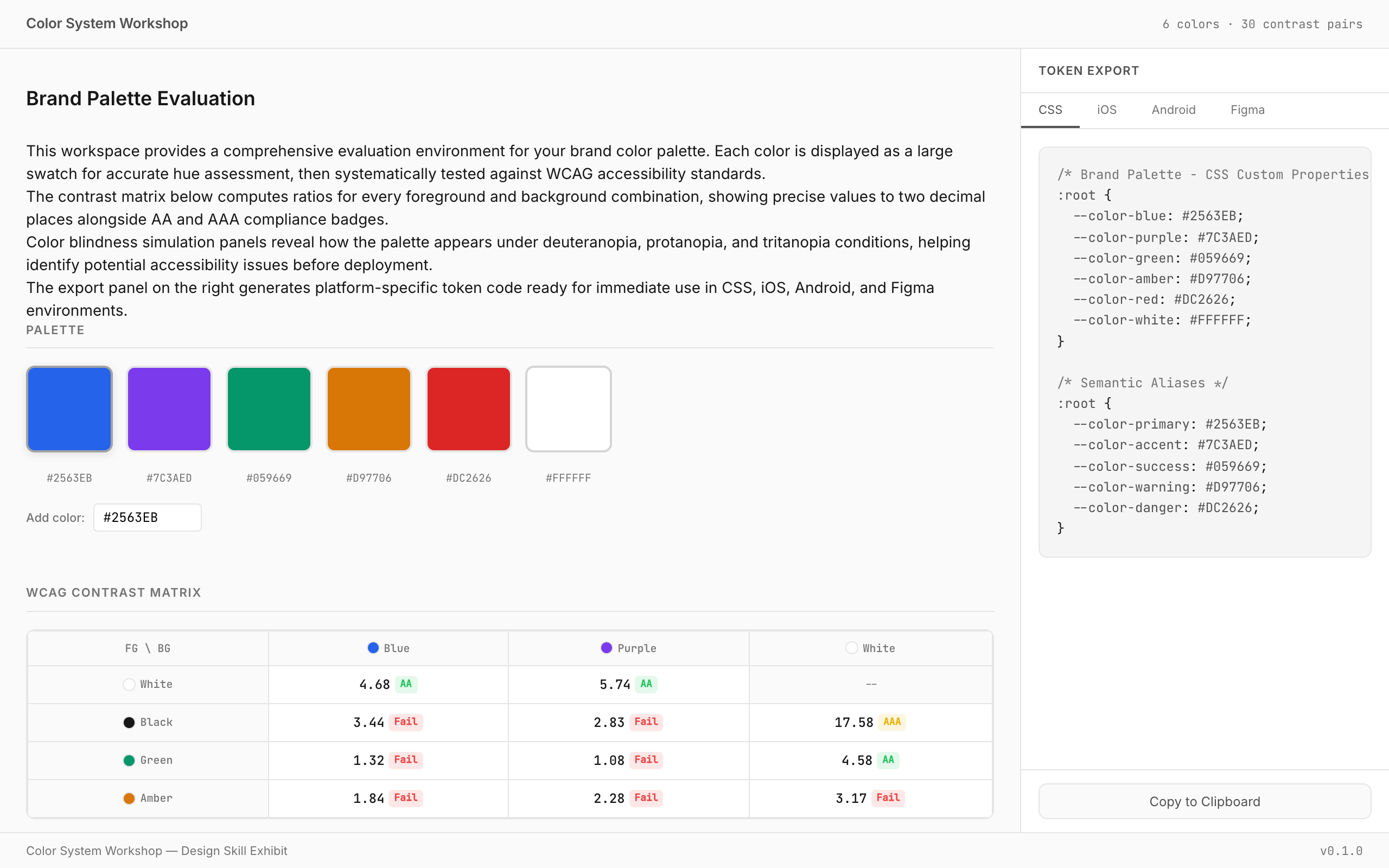This screenshot has height=868, width=1389.
Task: Click the Purple column header dot icon
Action: coord(606,648)
